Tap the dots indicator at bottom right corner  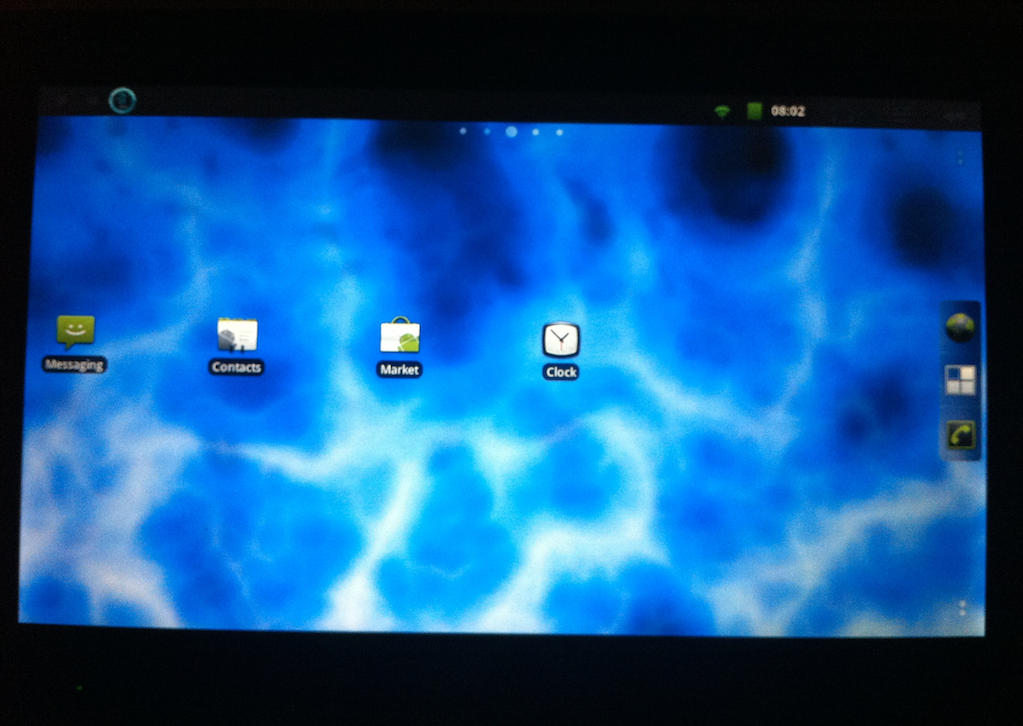(962, 607)
